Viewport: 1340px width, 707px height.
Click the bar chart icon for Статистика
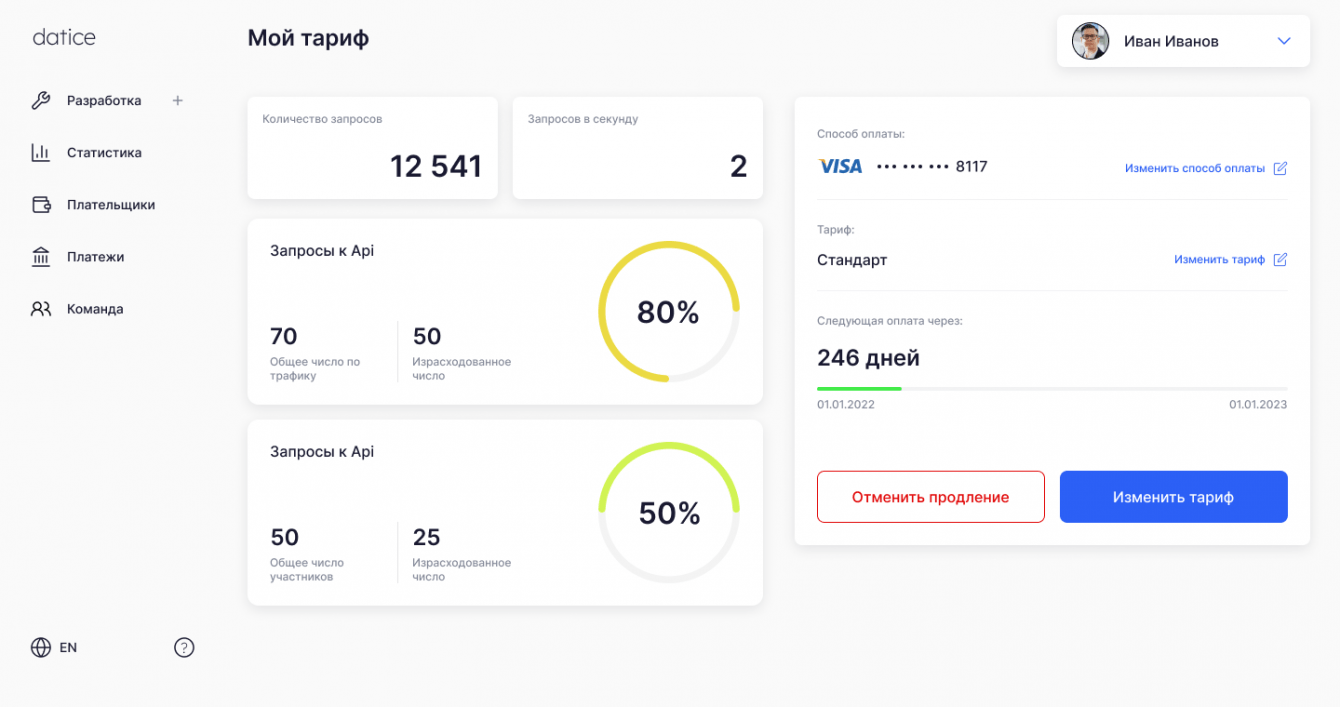coord(41,153)
